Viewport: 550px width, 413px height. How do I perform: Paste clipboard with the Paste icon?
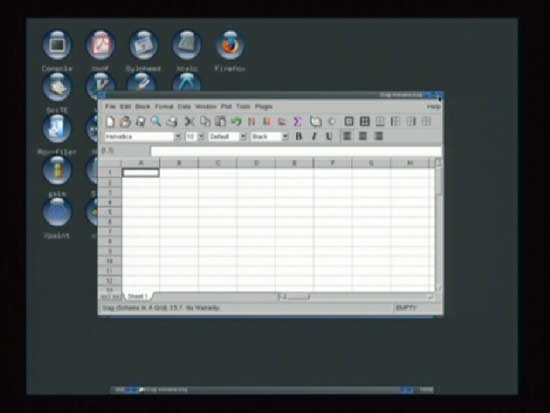(x=220, y=122)
